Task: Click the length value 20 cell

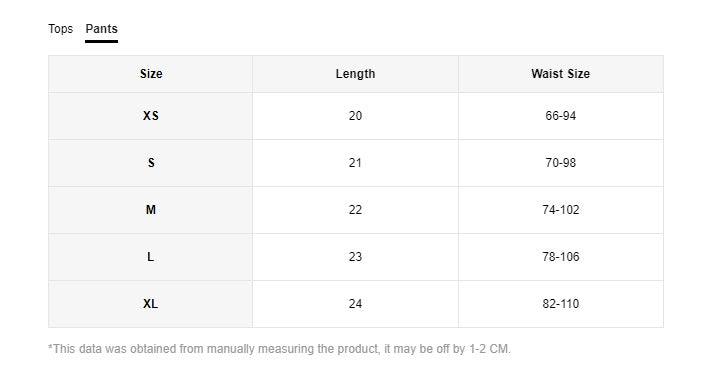Action: [x=355, y=116]
